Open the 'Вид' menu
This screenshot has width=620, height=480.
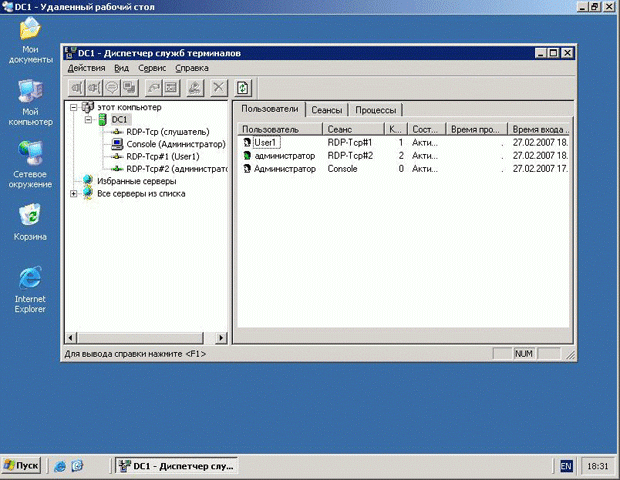click(121, 68)
